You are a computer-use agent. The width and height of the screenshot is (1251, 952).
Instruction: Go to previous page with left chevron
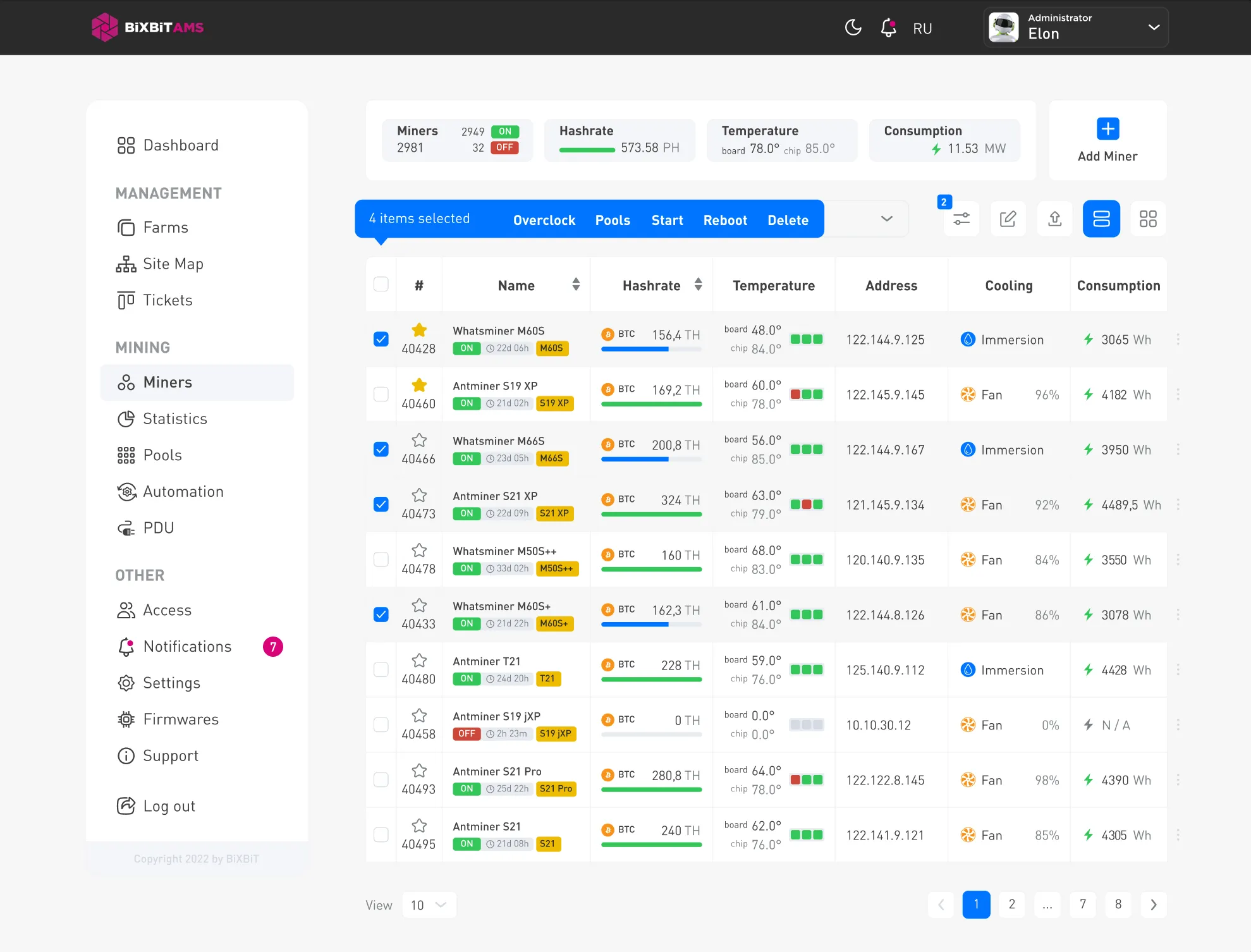click(941, 905)
